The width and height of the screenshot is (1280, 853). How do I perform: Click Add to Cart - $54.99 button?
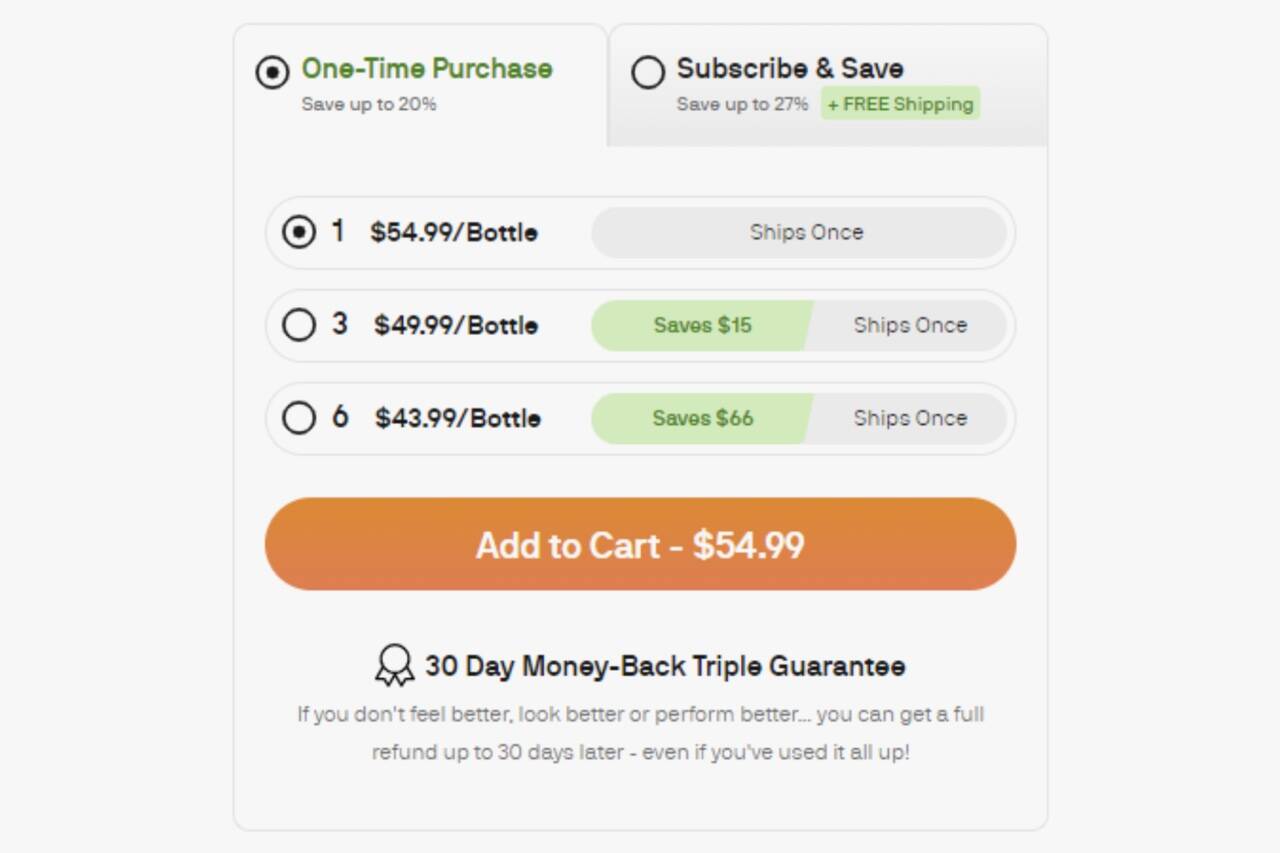click(640, 545)
